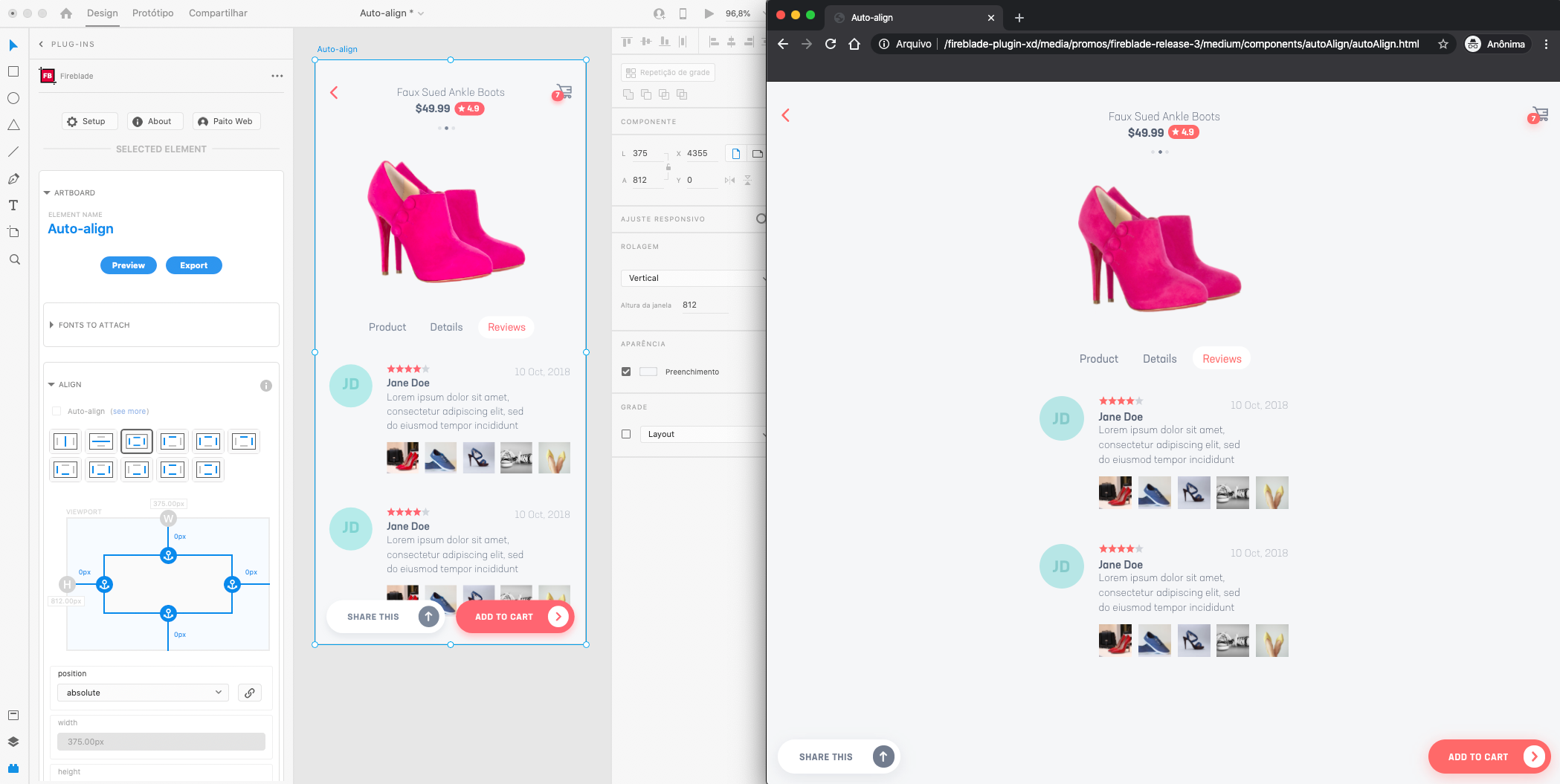Image resolution: width=1560 pixels, height=784 pixels.
Task: Enable the Auto-align checkbox
Action: point(57,411)
